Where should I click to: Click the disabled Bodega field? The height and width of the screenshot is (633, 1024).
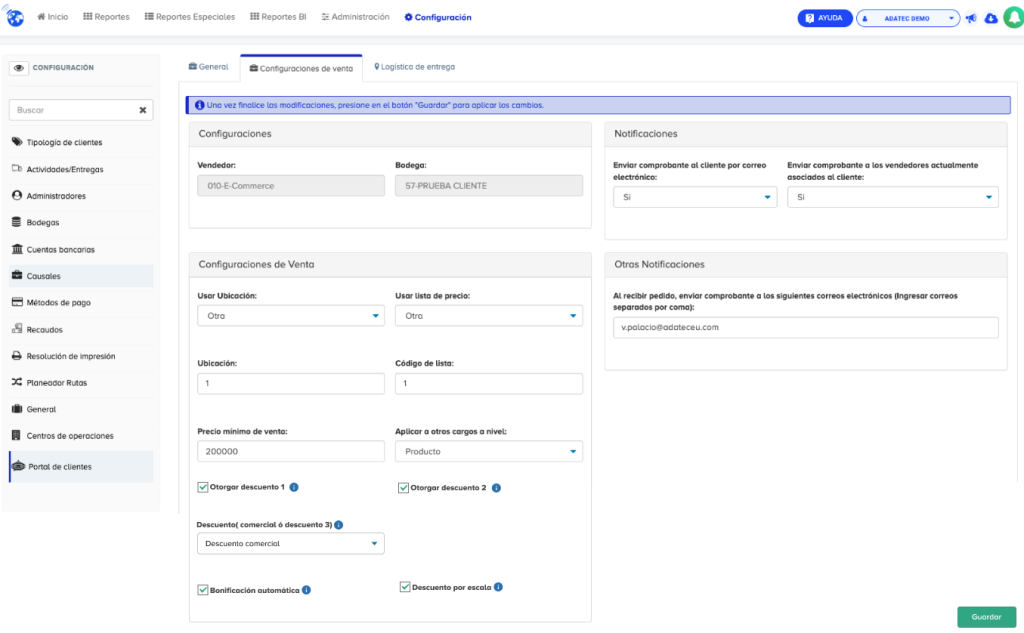click(x=488, y=186)
